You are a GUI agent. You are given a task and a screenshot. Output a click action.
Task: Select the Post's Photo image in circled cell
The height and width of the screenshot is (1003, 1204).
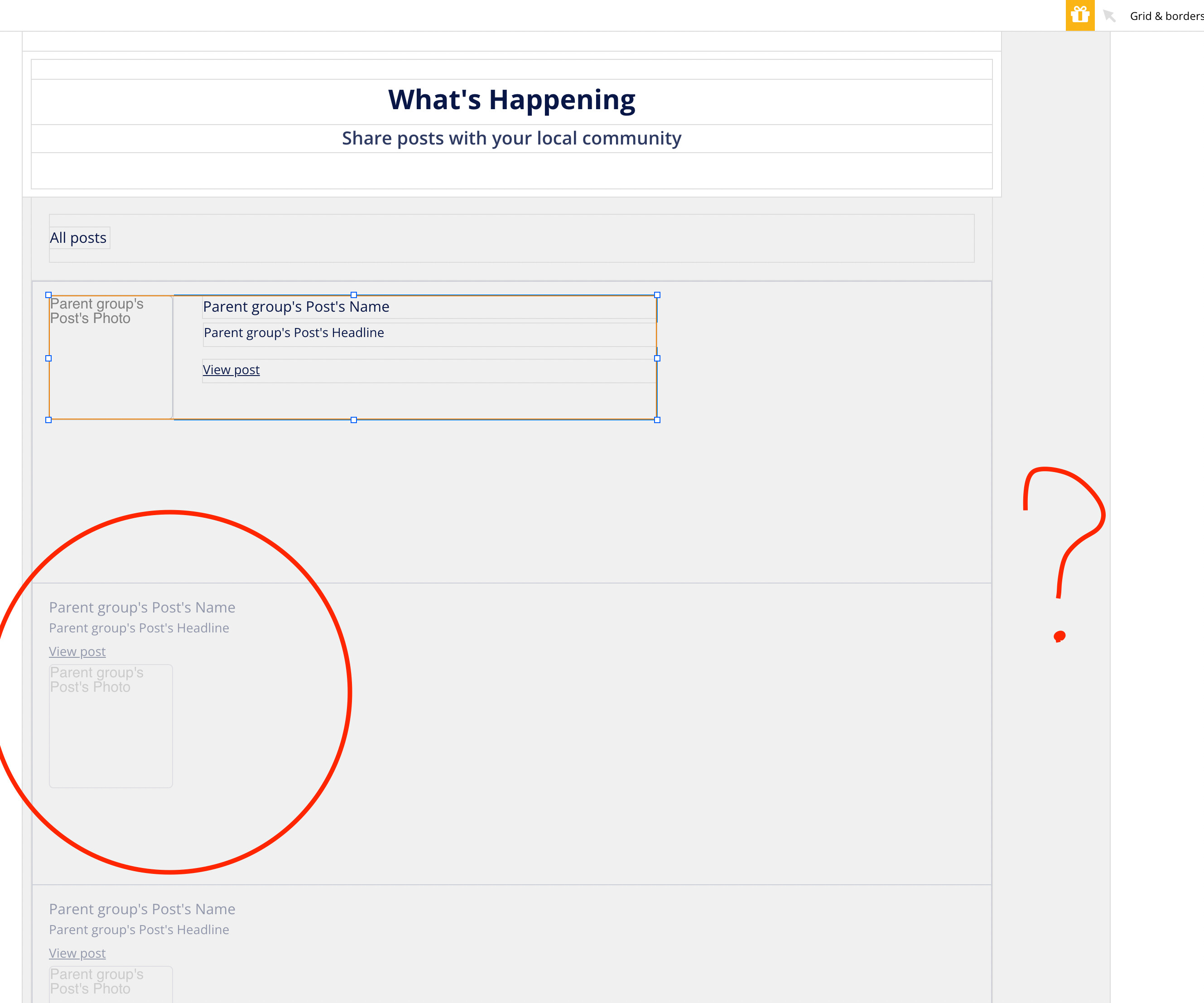pyautogui.click(x=111, y=725)
